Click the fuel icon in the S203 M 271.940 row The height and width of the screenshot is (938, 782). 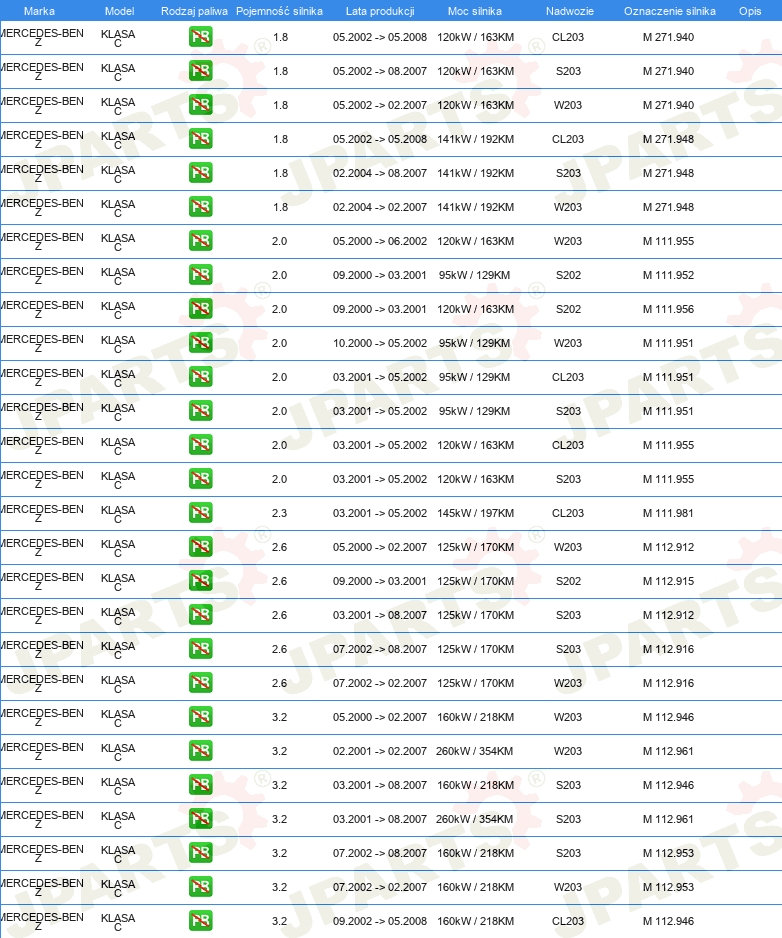200,71
